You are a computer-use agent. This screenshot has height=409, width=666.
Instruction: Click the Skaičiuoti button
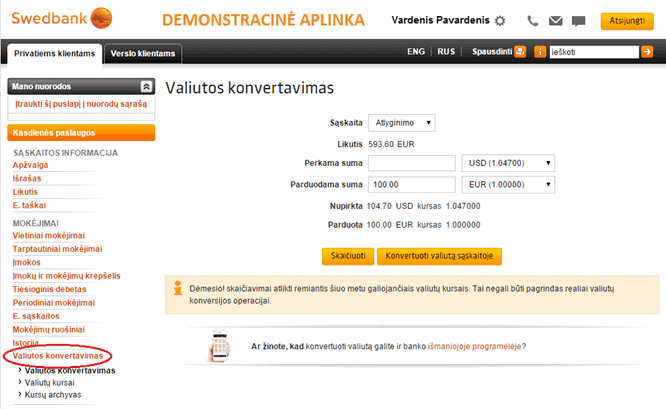pyautogui.click(x=348, y=256)
